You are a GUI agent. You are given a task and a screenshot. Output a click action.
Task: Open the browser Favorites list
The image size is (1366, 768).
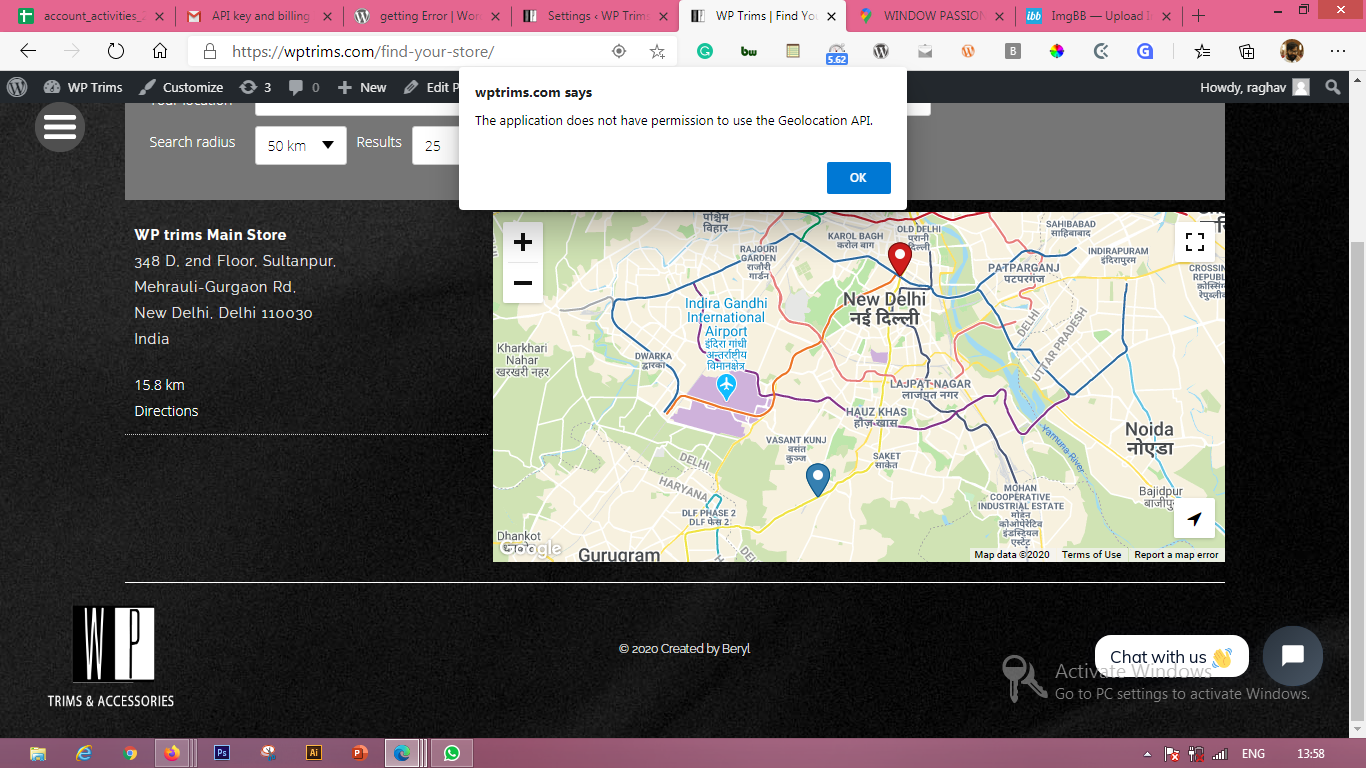coord(1203,51)
